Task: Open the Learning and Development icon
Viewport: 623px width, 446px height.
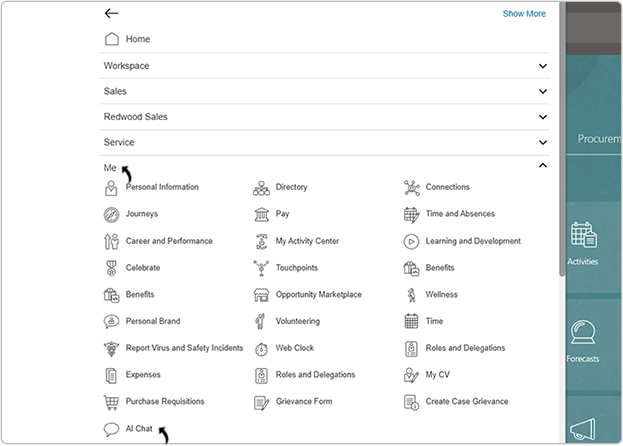Action: (x=411, y=241)
